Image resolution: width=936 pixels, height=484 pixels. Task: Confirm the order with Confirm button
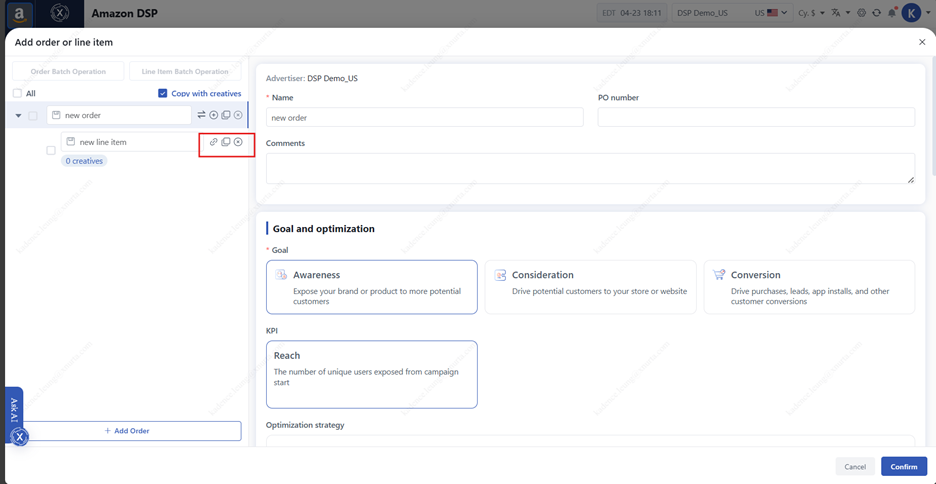click(904, 467)
